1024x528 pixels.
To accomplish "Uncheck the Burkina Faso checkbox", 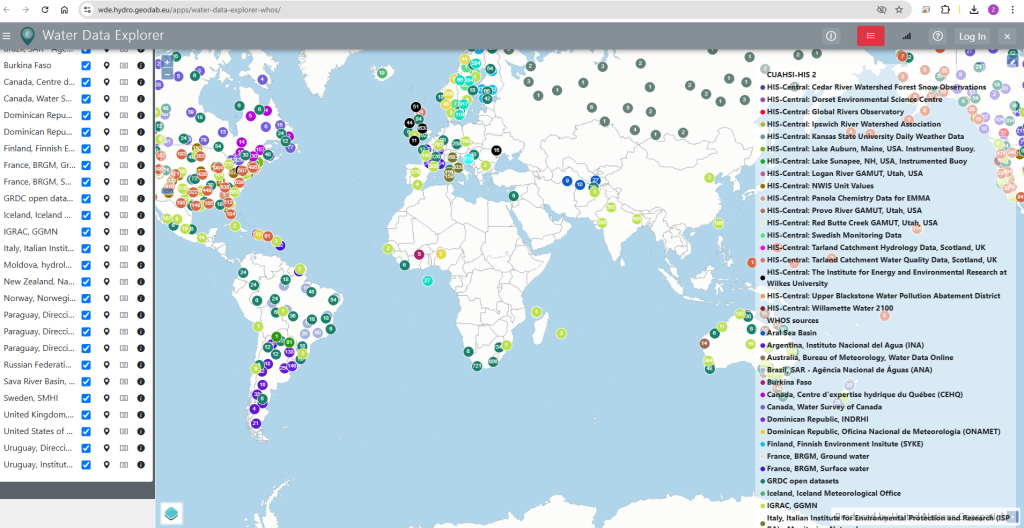I will pos(86,65).
